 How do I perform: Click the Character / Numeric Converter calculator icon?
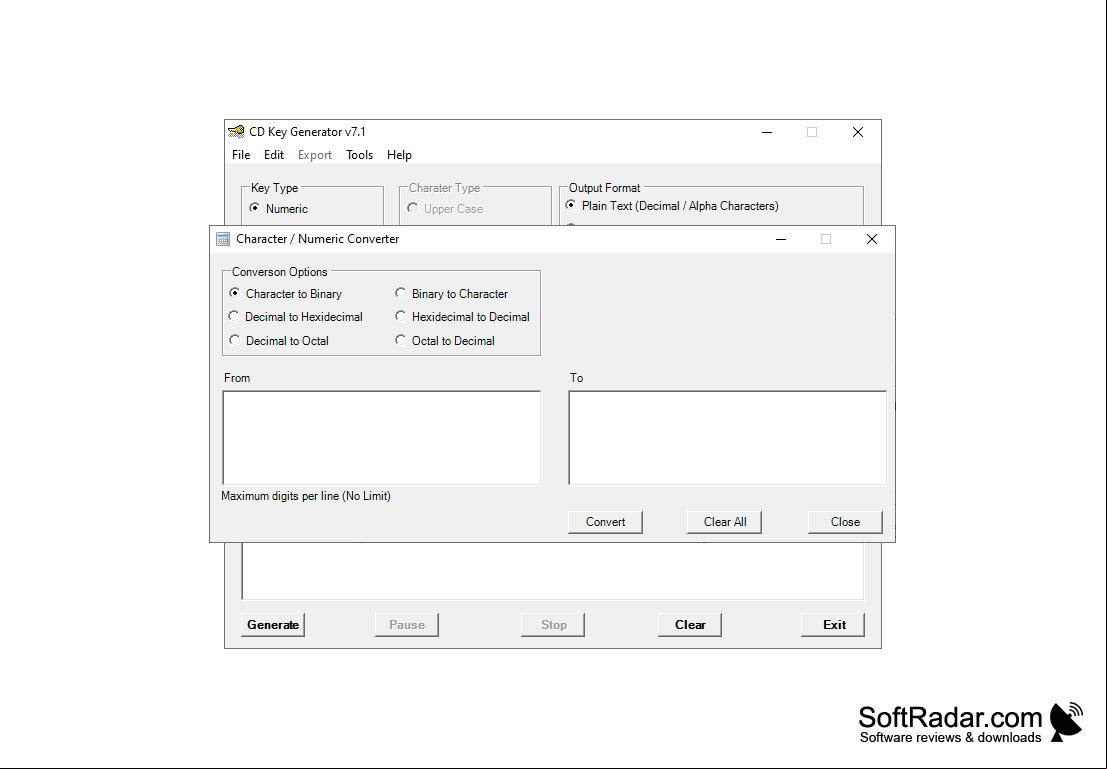coord(223,239)
